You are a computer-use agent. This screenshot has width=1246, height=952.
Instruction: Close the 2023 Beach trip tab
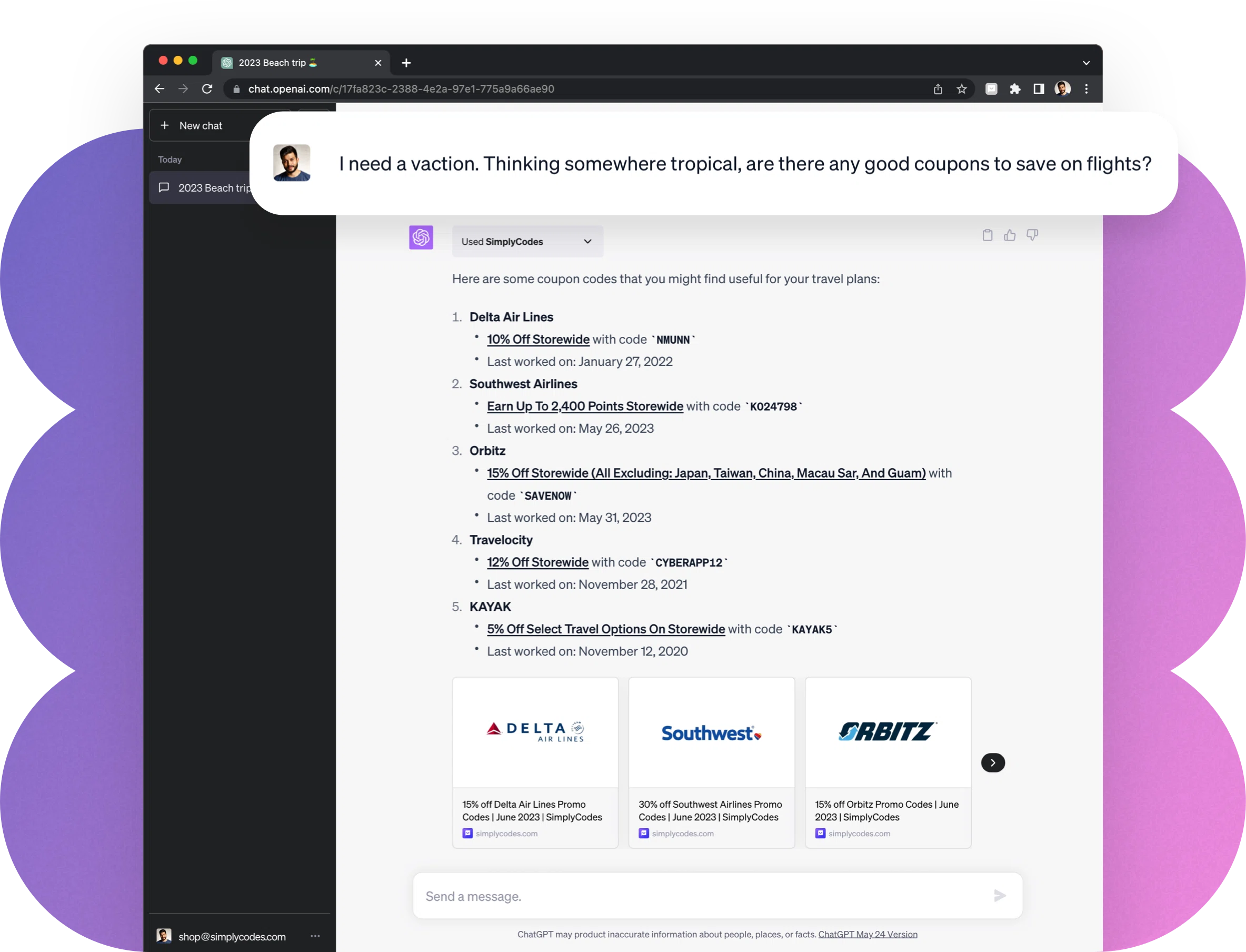(x=378, y=63)
